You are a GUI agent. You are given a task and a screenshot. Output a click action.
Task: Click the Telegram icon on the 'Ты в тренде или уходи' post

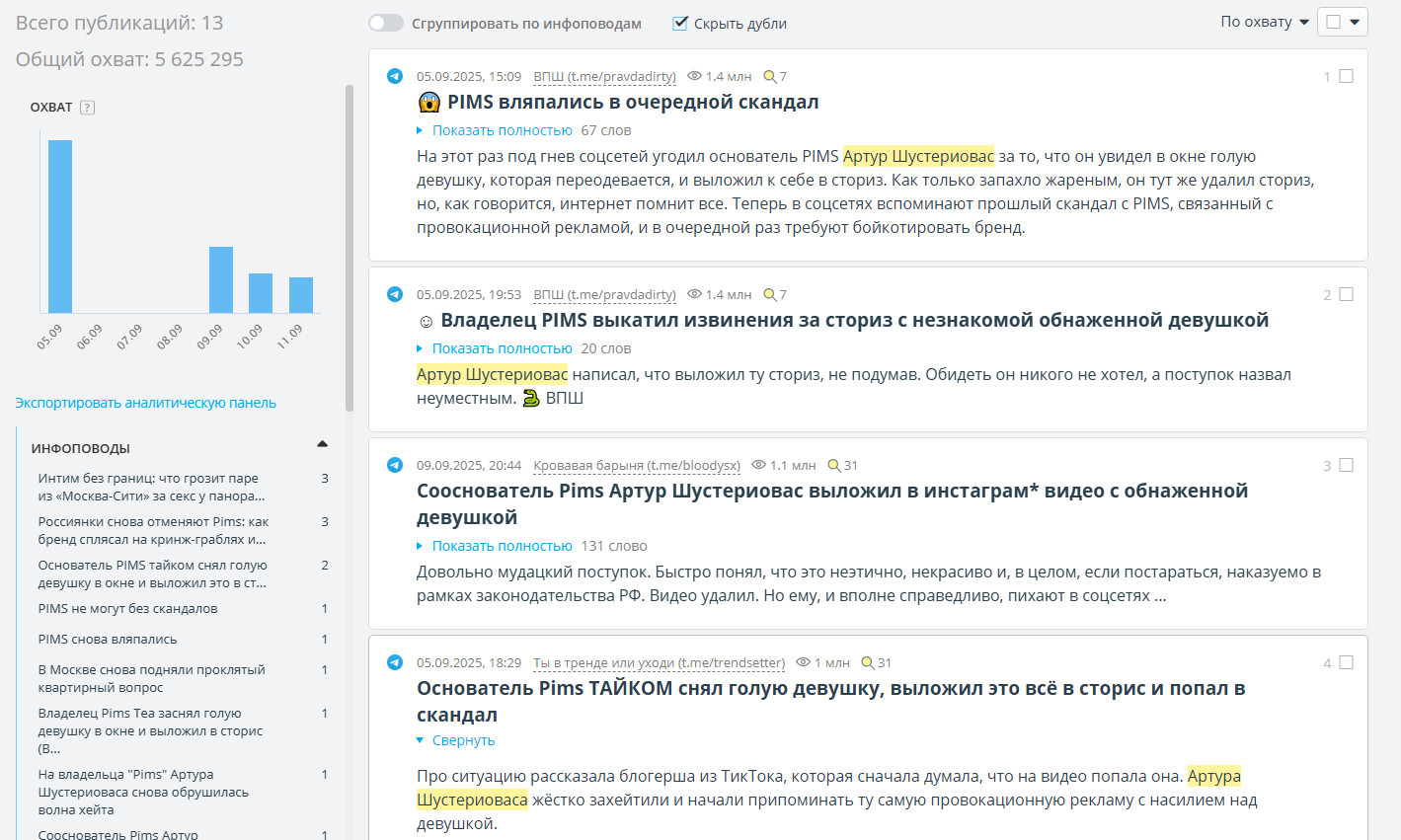(x=395, y=662)
